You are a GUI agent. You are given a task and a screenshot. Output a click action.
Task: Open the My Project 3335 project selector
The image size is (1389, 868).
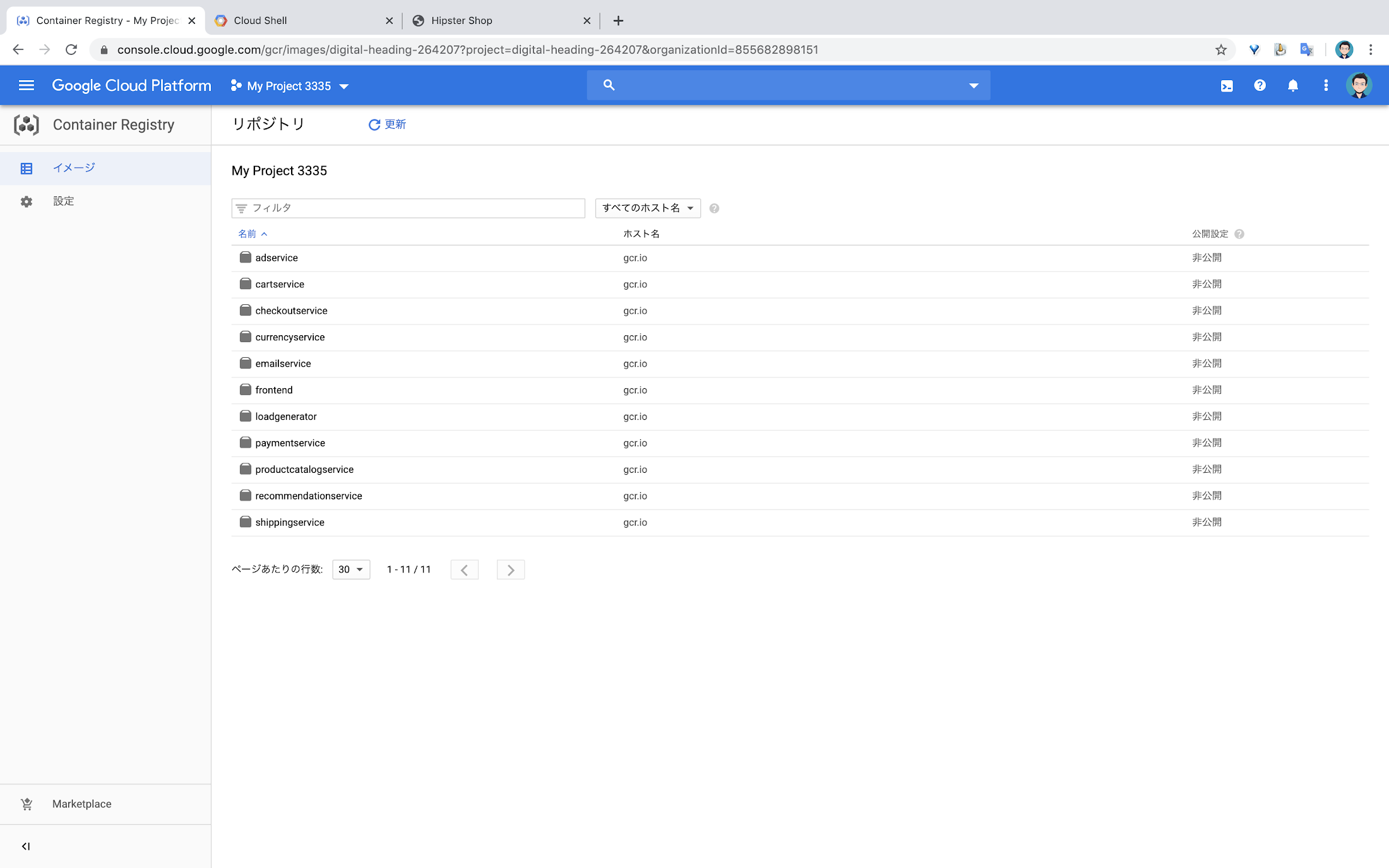click(290, 85)
